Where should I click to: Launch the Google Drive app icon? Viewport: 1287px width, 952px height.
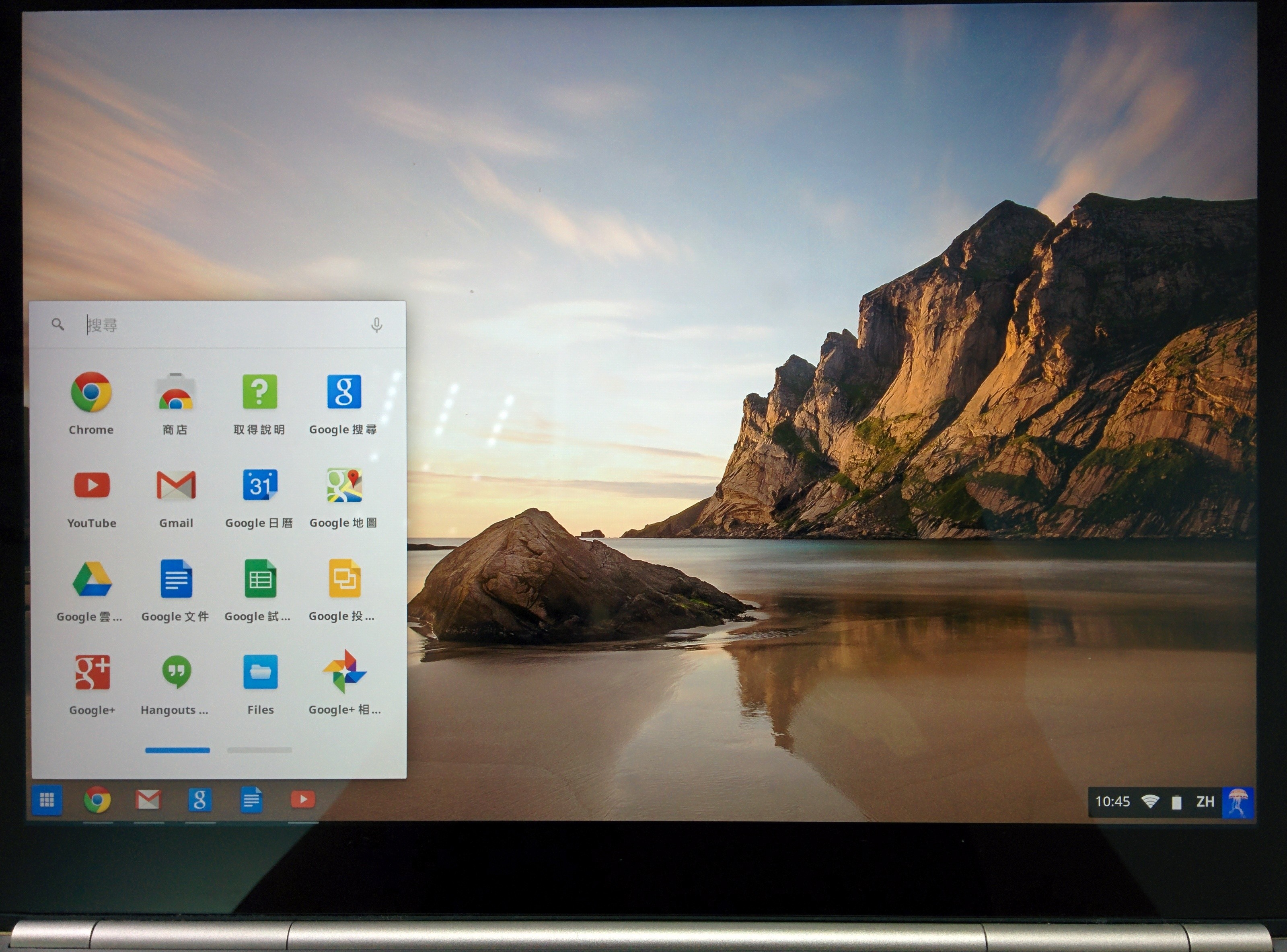(x=92, y=579)
